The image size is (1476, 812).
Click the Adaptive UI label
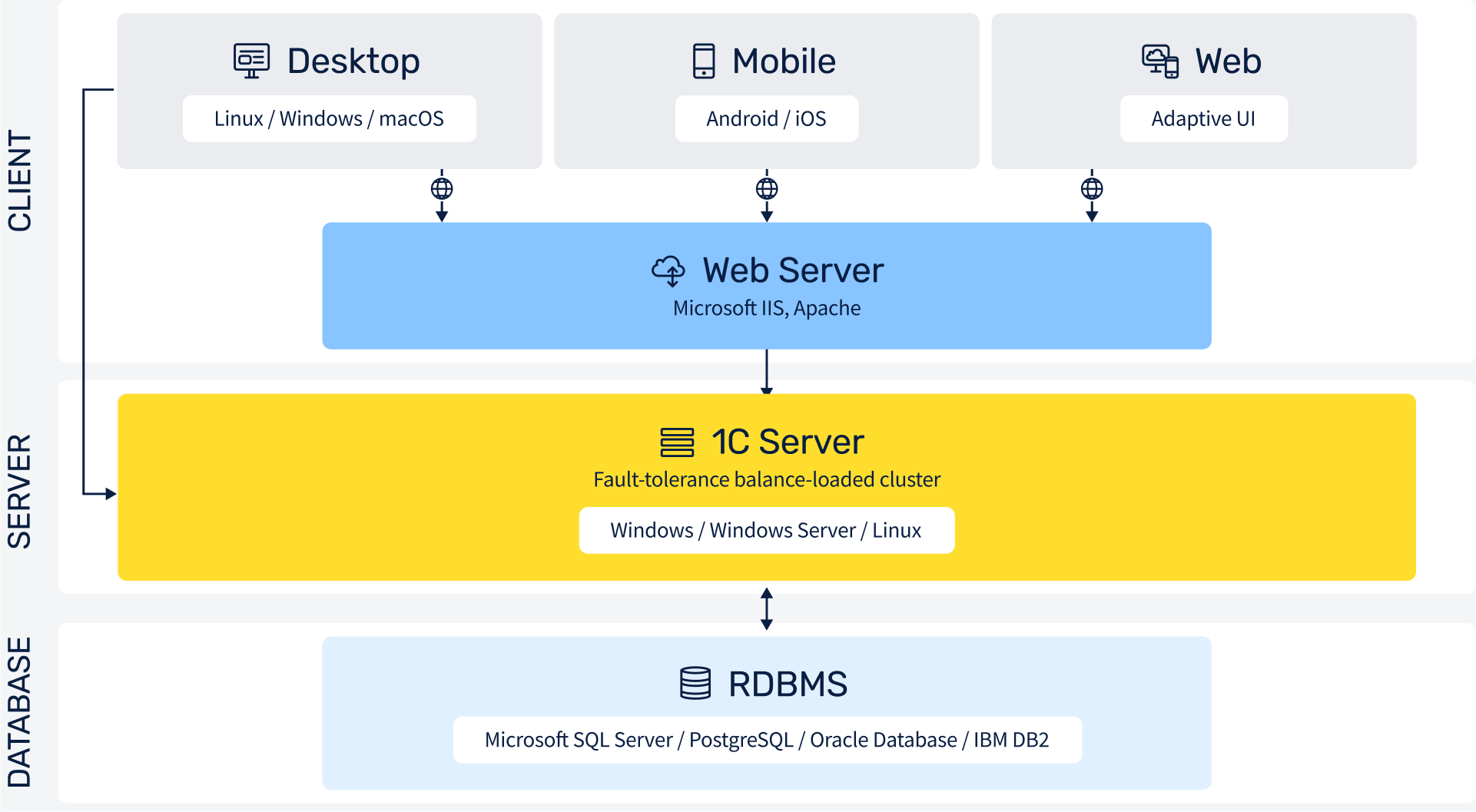[1204, 118]
